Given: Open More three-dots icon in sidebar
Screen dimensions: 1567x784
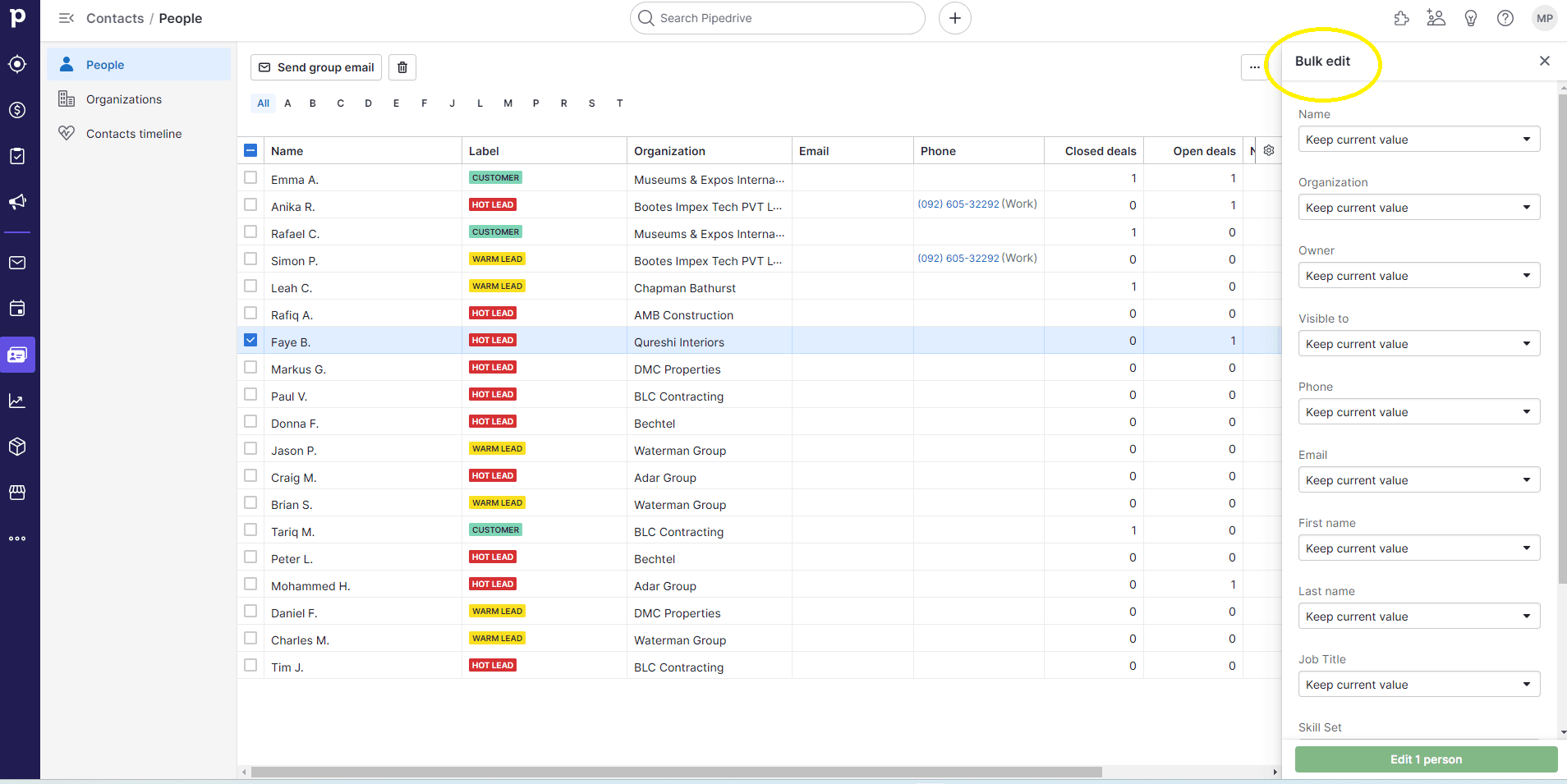Looking at the screenshot, I should (17, 539).
